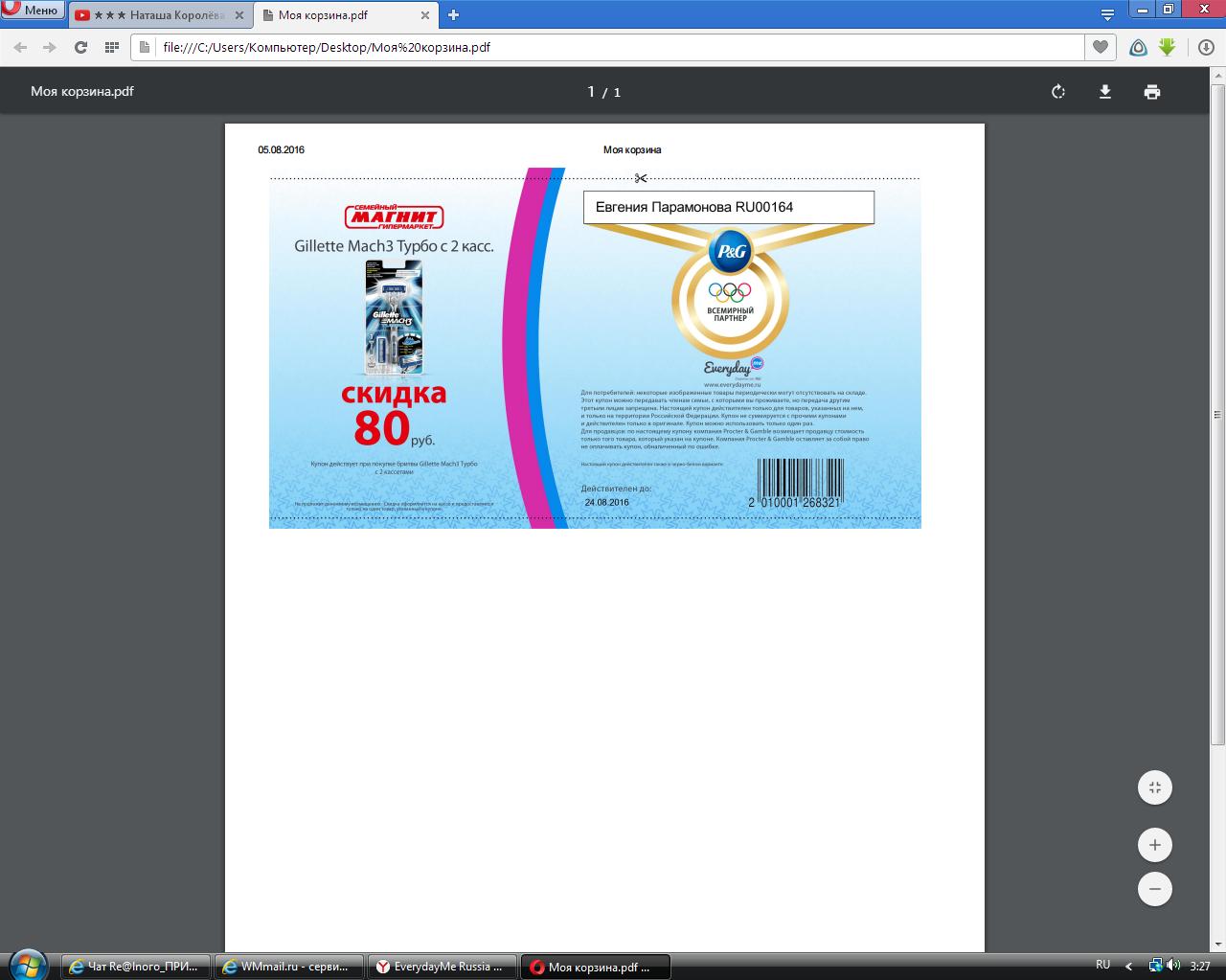The height and width of the screenshot is (980, 1226).
Task: Open the blue triangle extension icon
Action: [1138, 47]
